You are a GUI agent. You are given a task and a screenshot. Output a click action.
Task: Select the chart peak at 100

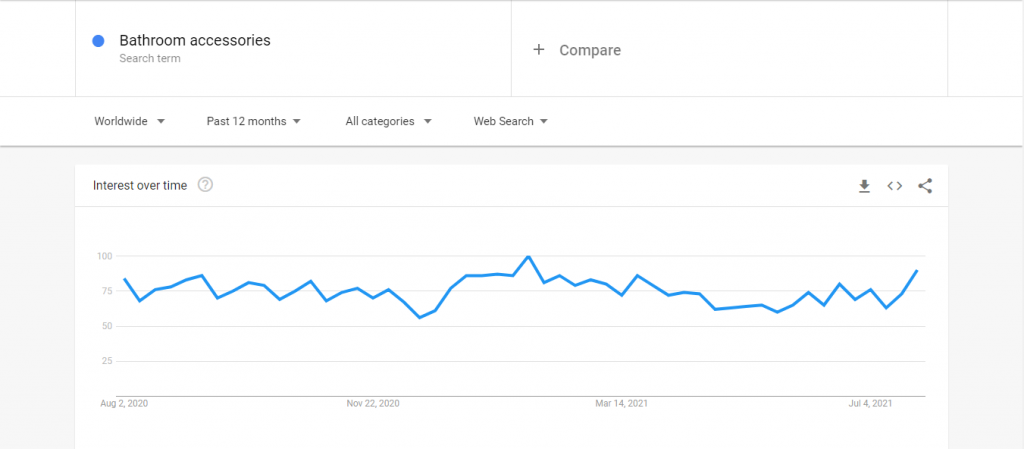point(528,256)
